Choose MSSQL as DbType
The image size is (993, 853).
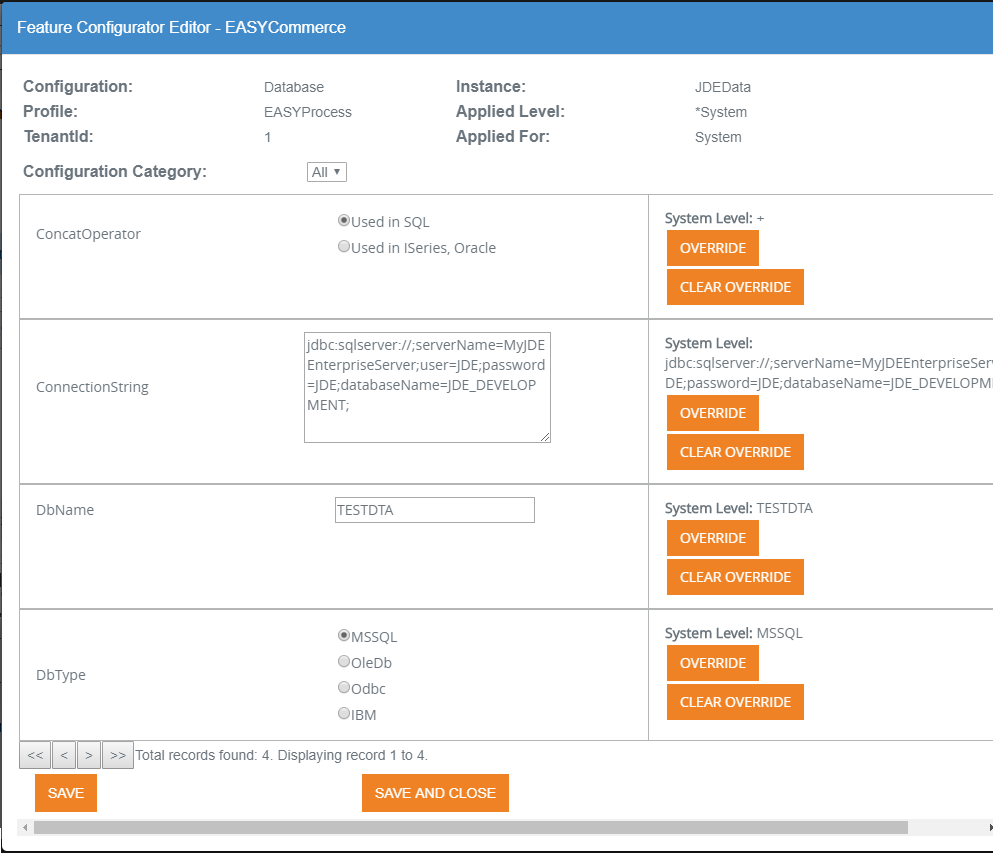pos(344,635)
